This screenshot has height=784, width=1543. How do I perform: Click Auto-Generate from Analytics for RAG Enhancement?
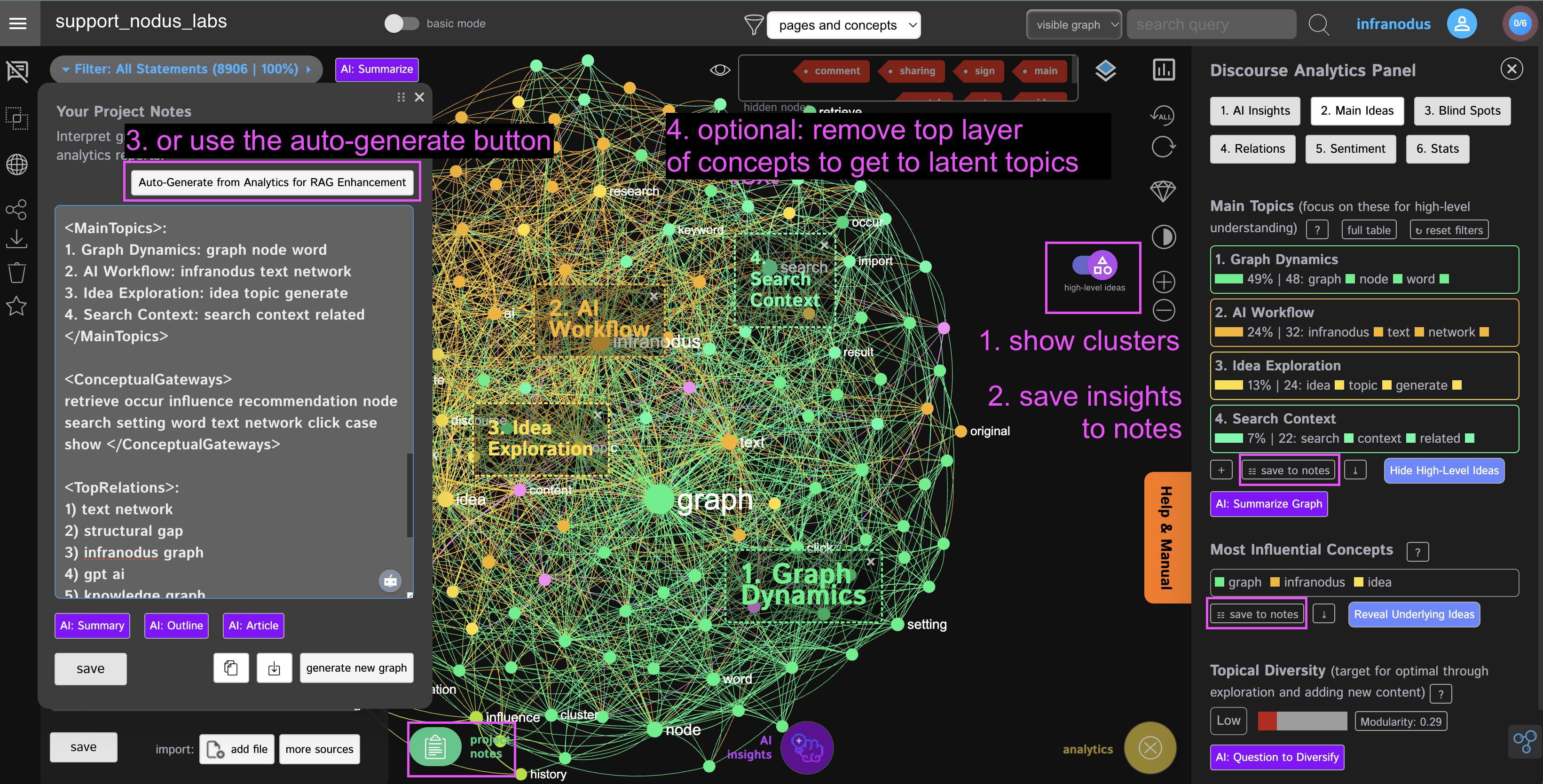tap(272, 182)
